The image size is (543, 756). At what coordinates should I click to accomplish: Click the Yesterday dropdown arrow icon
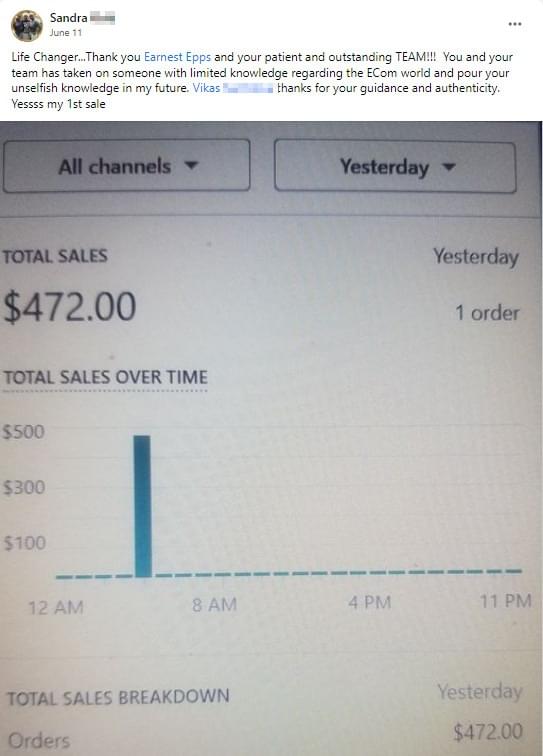(x=448, y=167)
